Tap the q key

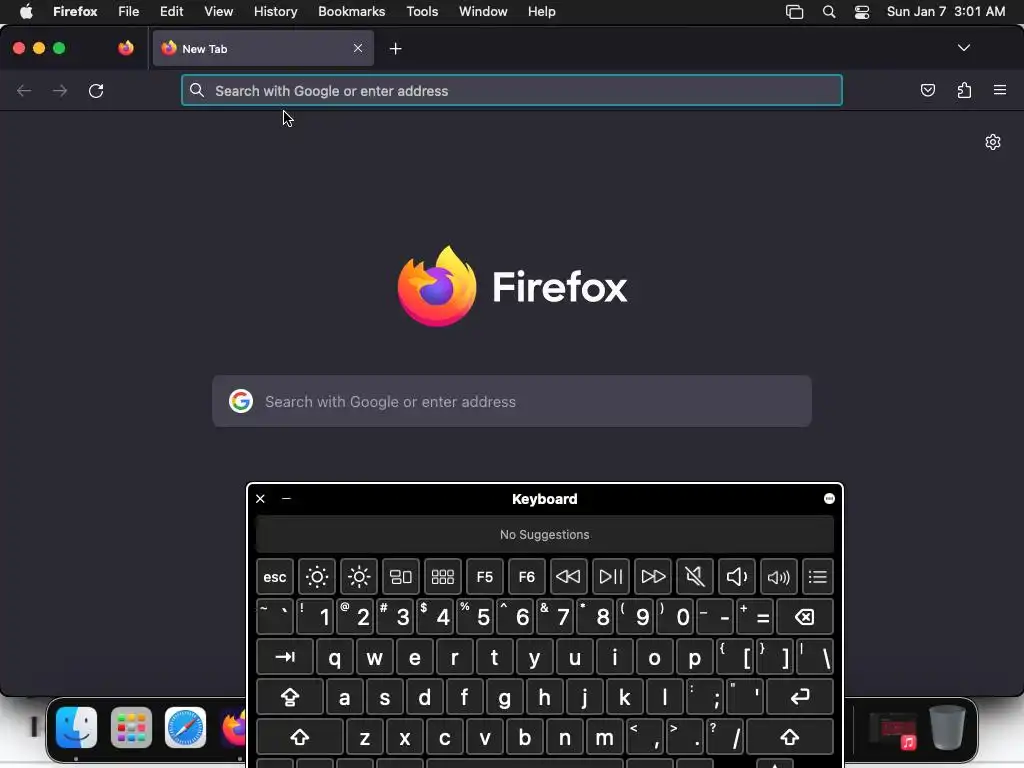[x=334, y=656]
